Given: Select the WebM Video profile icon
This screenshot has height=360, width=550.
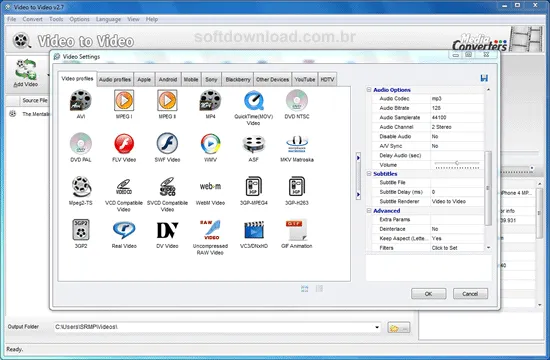Looking at the screenshot, I should pos(210,186).
